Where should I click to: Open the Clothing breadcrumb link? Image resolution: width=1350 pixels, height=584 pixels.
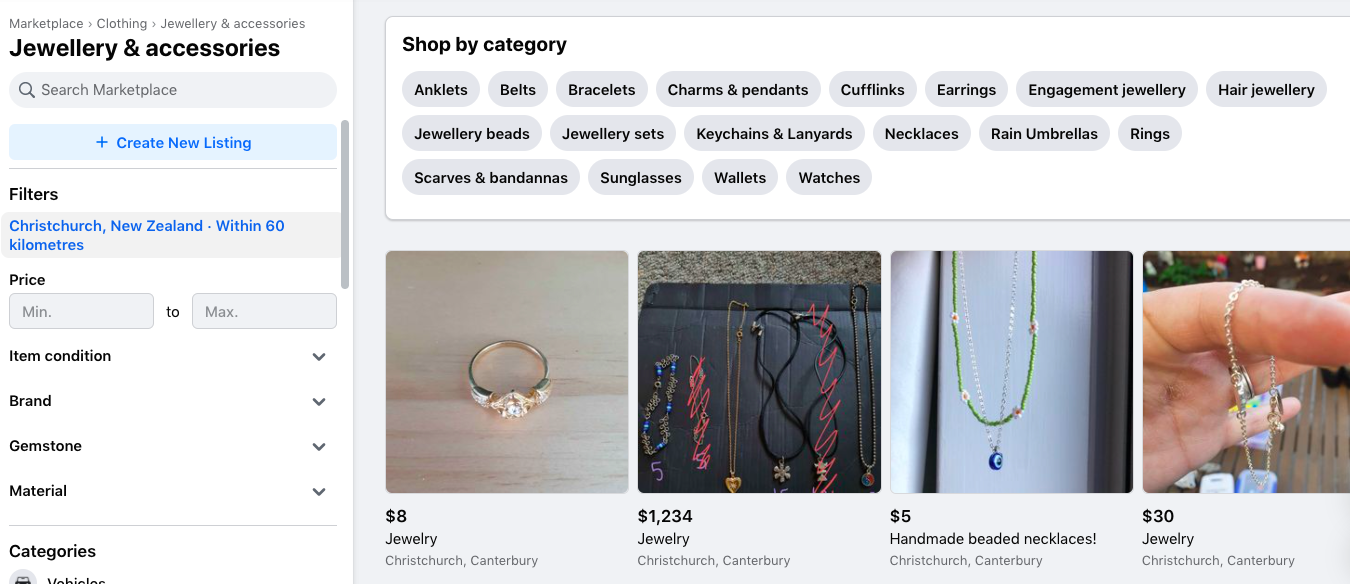(x=122, y=23)
